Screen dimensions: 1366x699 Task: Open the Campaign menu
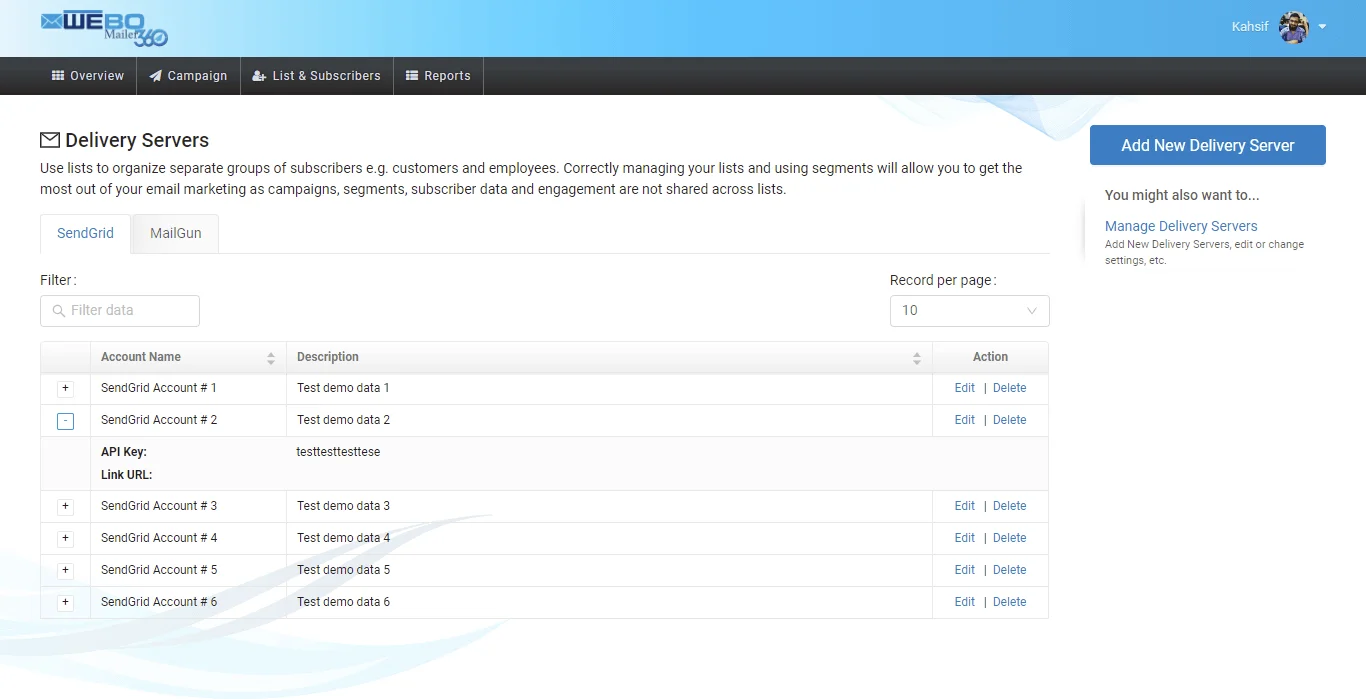click(x=188, y=76)
